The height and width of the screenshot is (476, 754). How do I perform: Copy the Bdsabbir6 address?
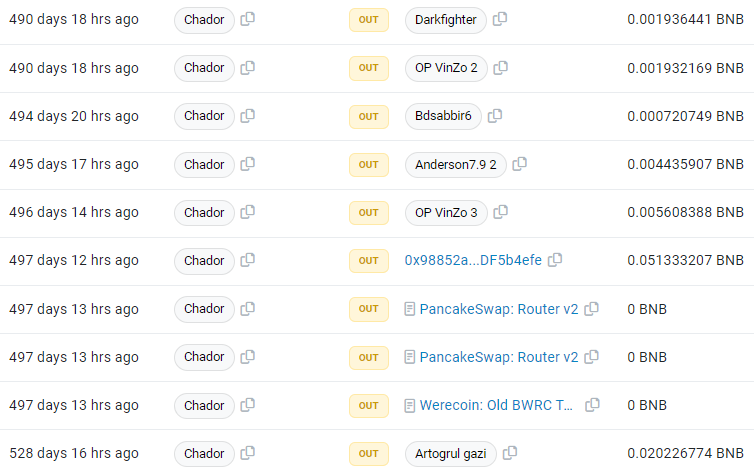point(495,116)
